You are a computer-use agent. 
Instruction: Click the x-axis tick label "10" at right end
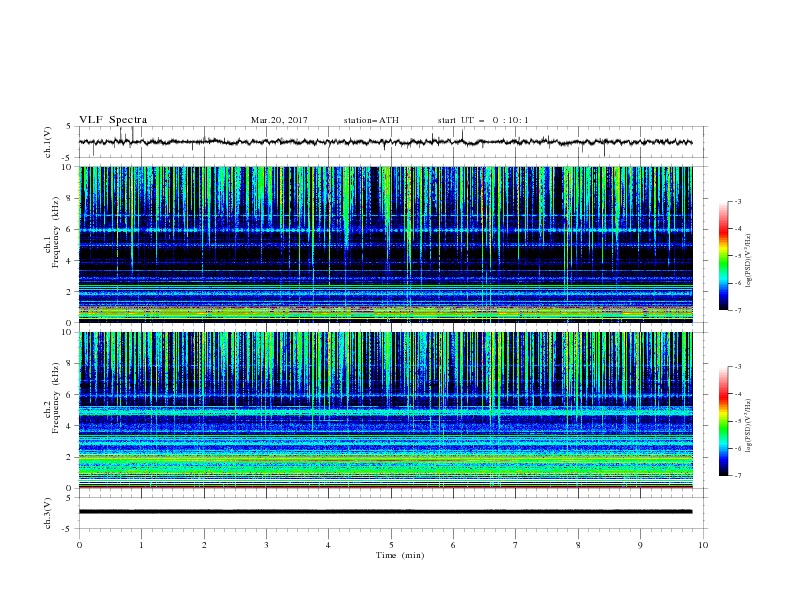coord(703,545)
